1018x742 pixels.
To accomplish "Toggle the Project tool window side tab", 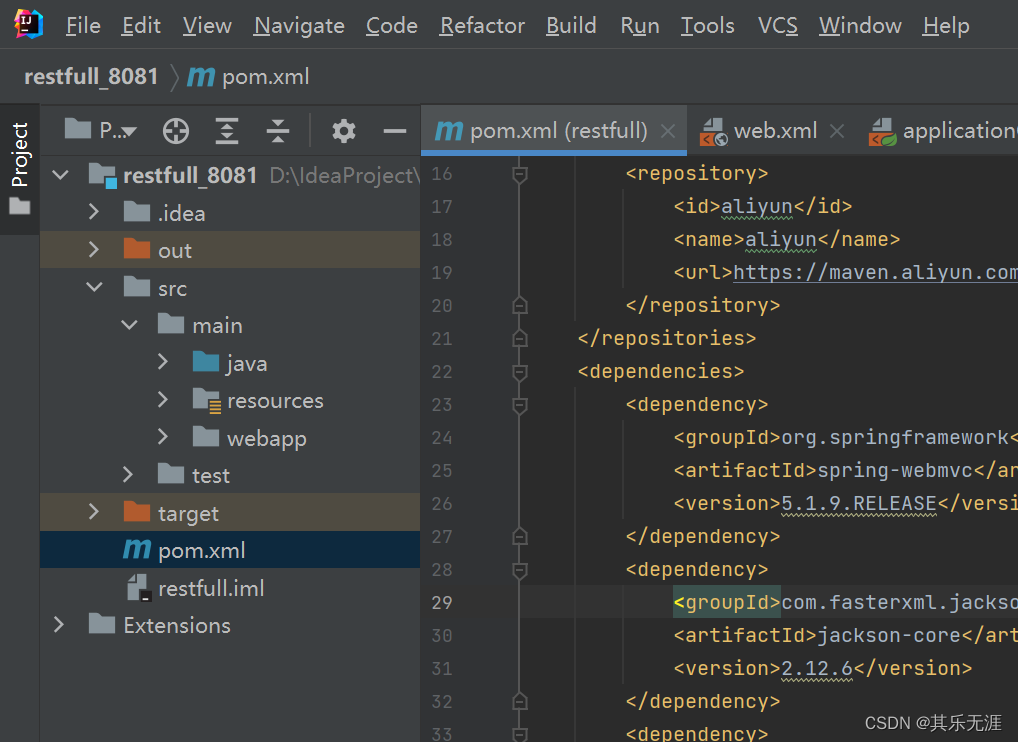I will click(19, 168).
